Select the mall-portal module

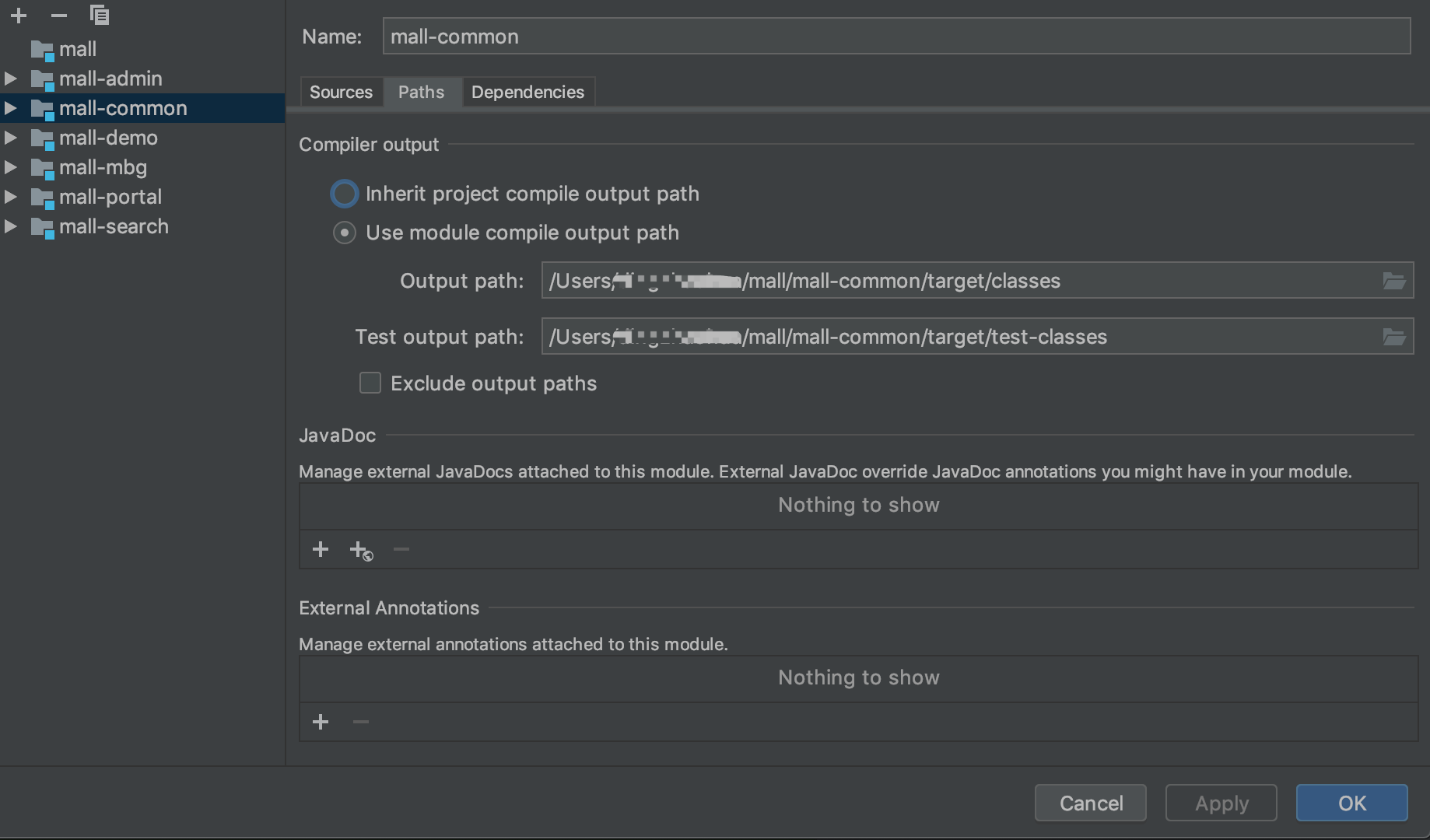pos(110,197)
